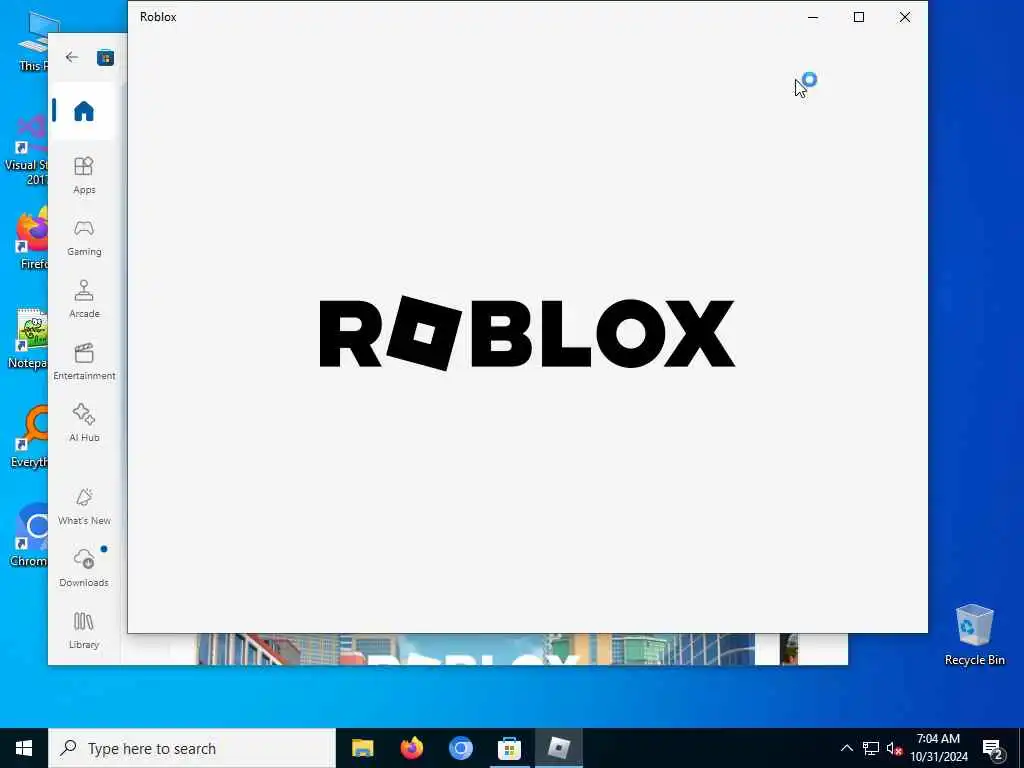Select Firefox desktop shortcut

point(29,239)
